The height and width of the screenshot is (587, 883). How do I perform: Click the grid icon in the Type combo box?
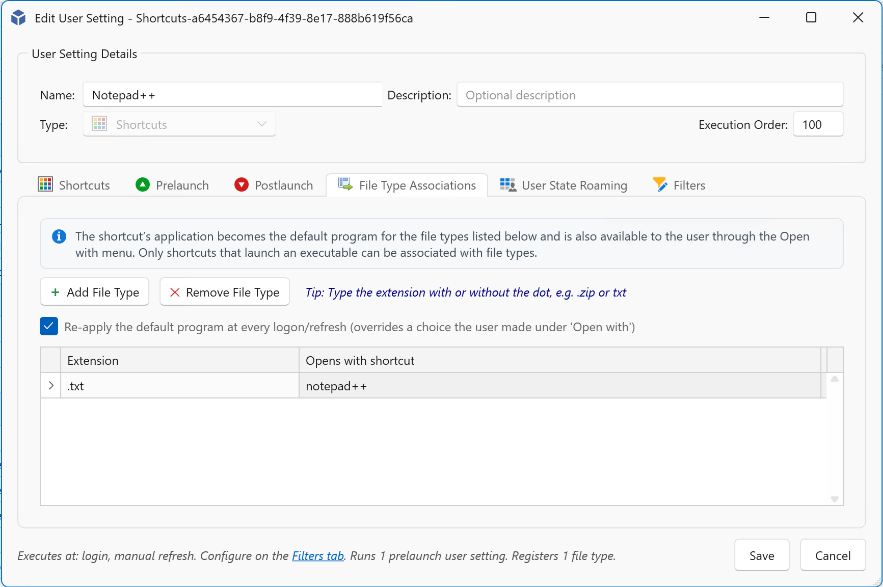point(100,124)
